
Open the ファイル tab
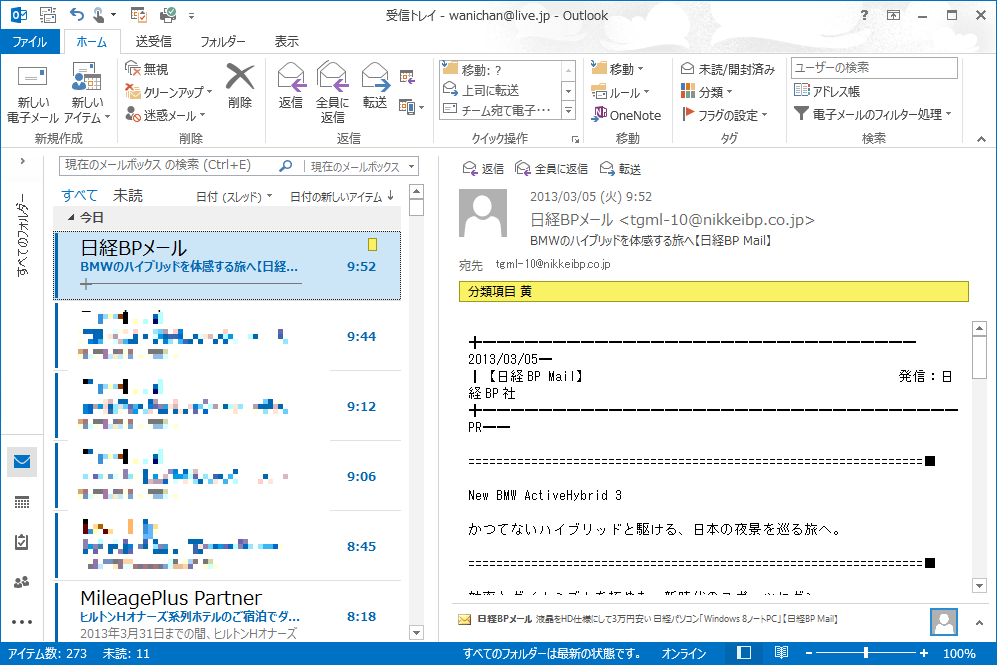click(x=30, y=41)
